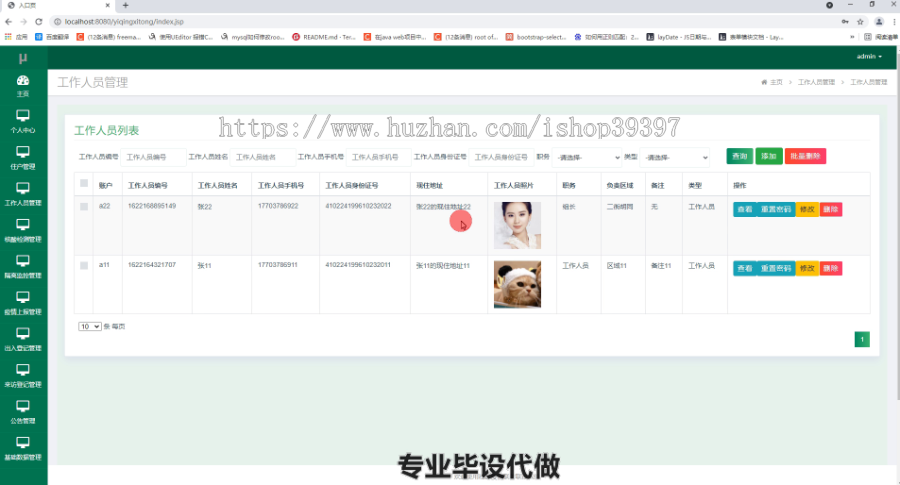This screenshot has height=485, width=900.
Task: Open the cat photo thumbnail of 张11
Action: click(517, 284)
